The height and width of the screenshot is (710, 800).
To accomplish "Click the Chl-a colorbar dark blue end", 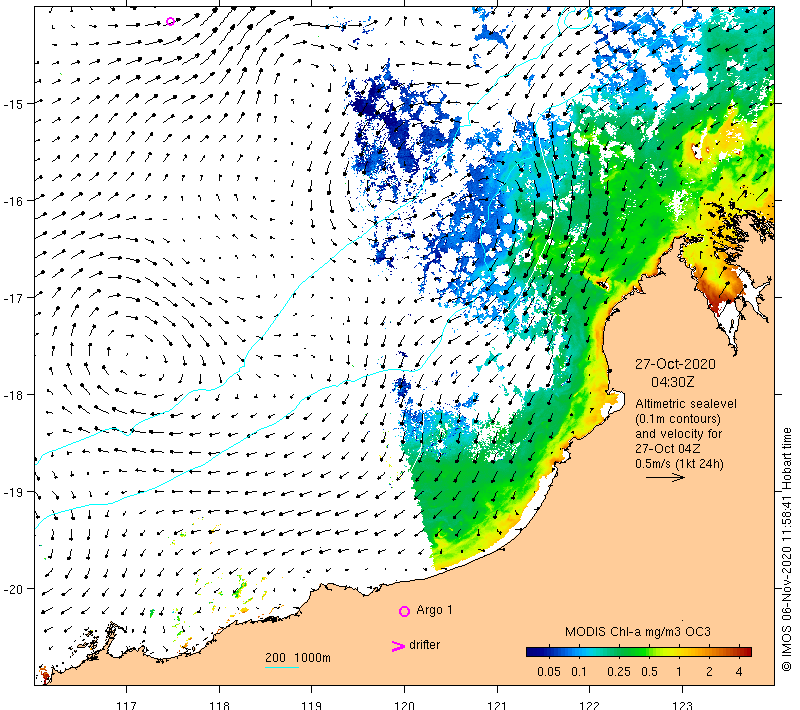I will (x=531, y=651).
